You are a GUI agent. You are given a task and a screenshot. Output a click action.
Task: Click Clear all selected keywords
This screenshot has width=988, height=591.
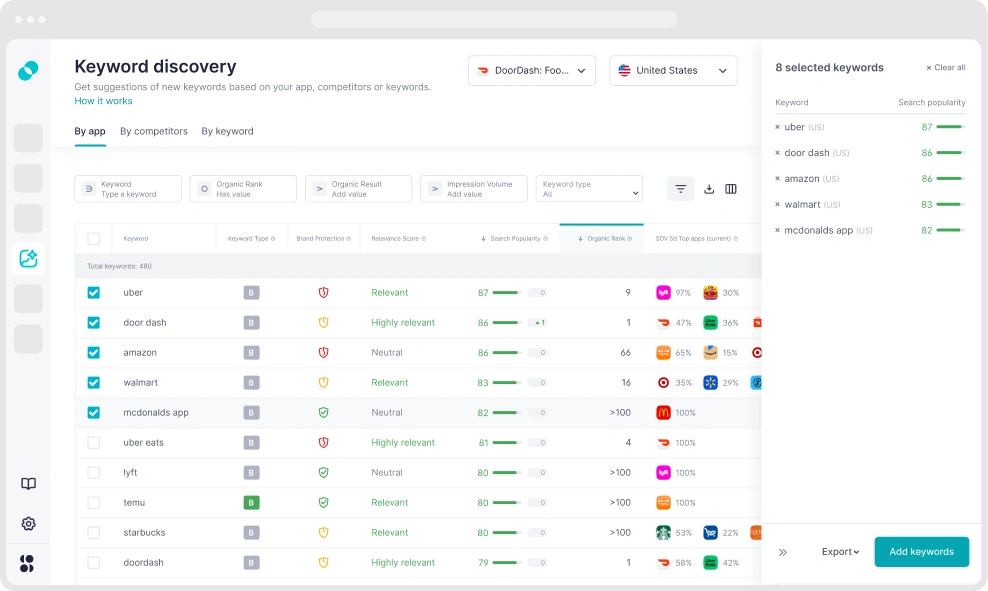click(945, 67)
